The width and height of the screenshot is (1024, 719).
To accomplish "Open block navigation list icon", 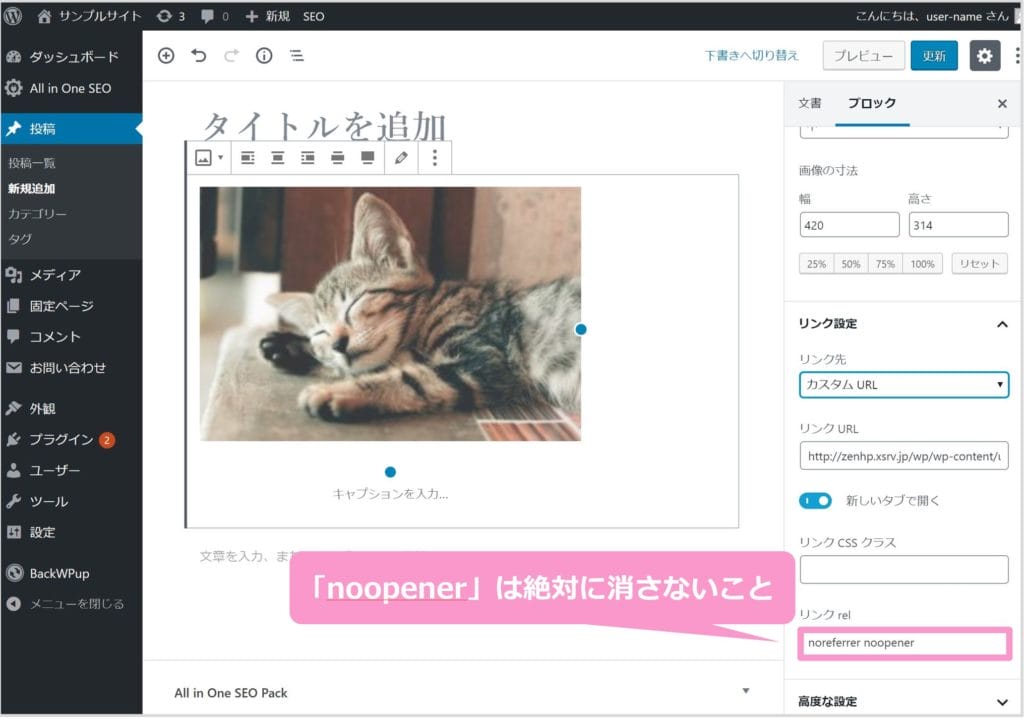I will click(296, 56).
